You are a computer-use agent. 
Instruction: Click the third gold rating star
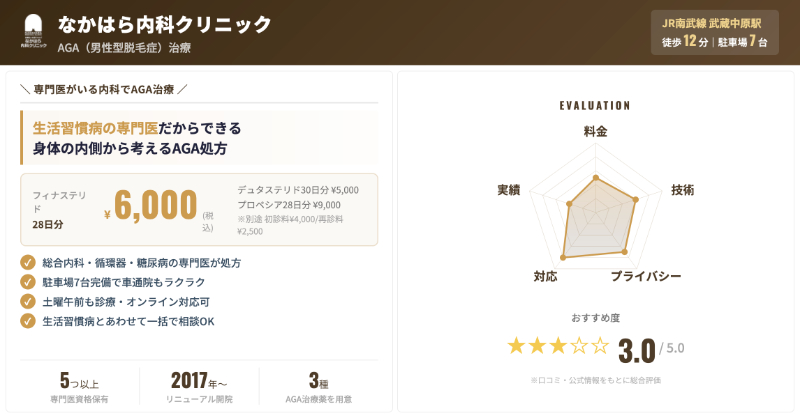[x=558, y=346]
